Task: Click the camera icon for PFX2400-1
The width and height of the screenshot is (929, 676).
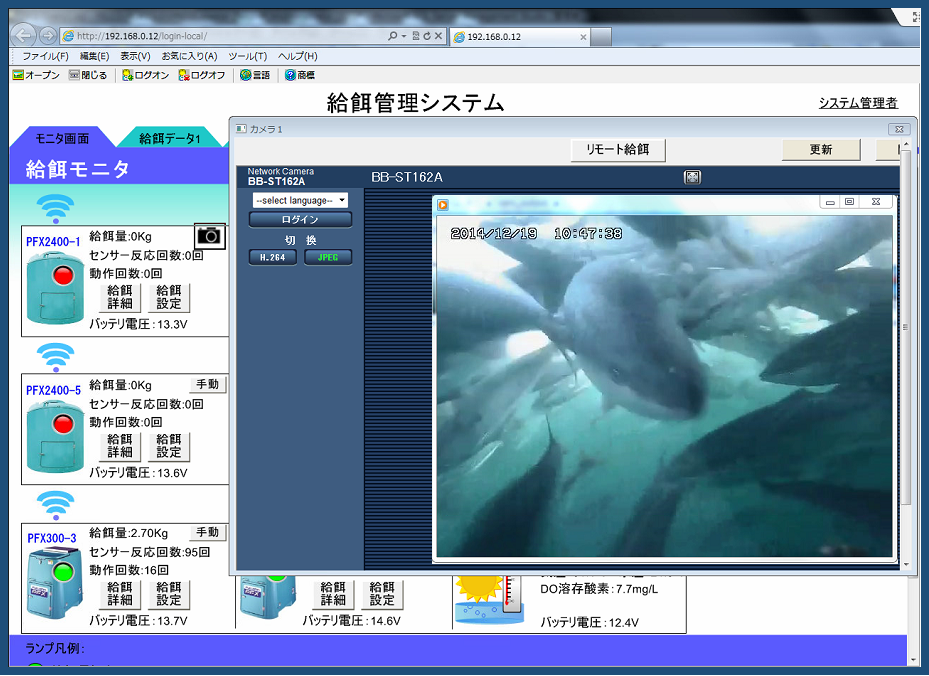Action: [209, 236]
